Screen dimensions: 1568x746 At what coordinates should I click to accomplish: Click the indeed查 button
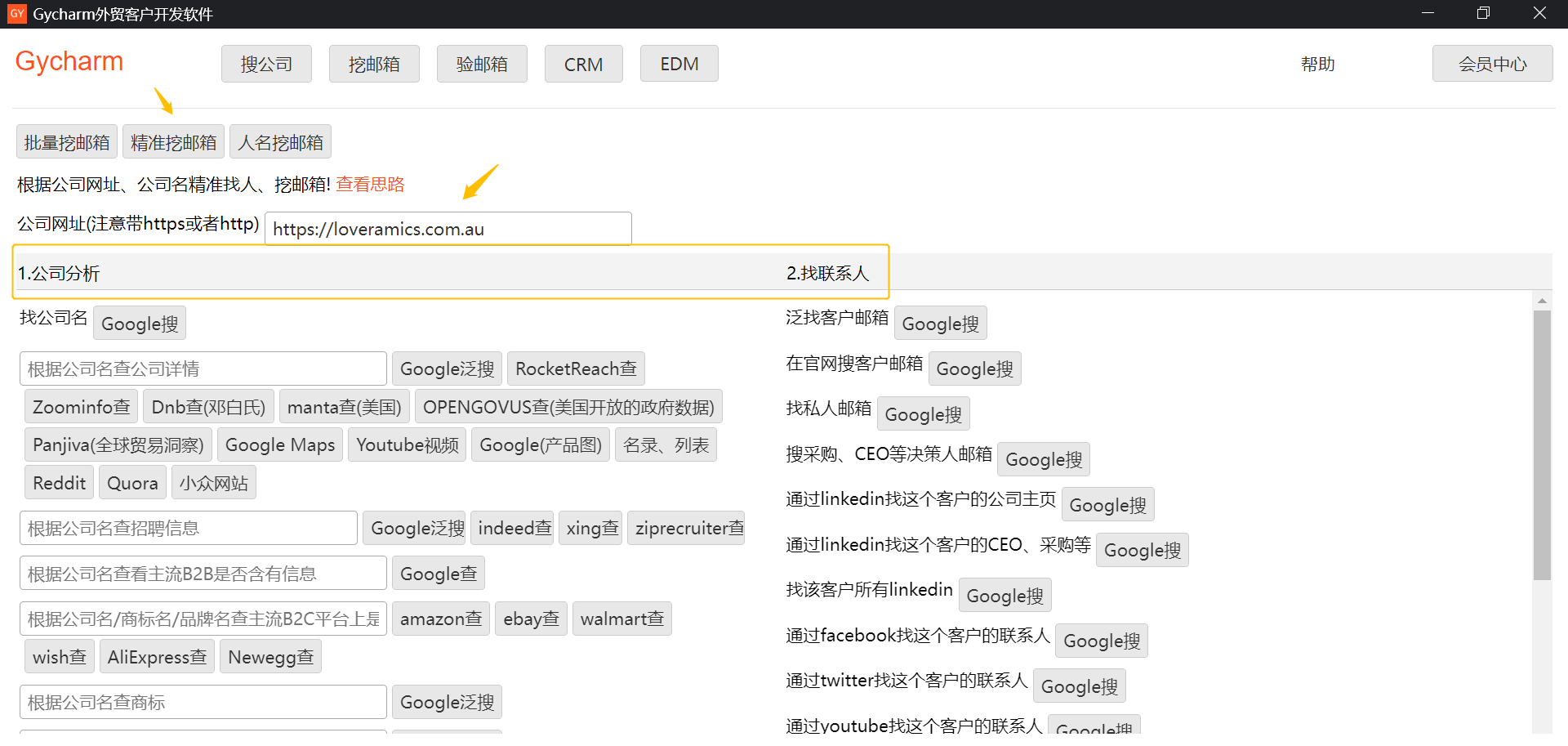tap(512, 529)
